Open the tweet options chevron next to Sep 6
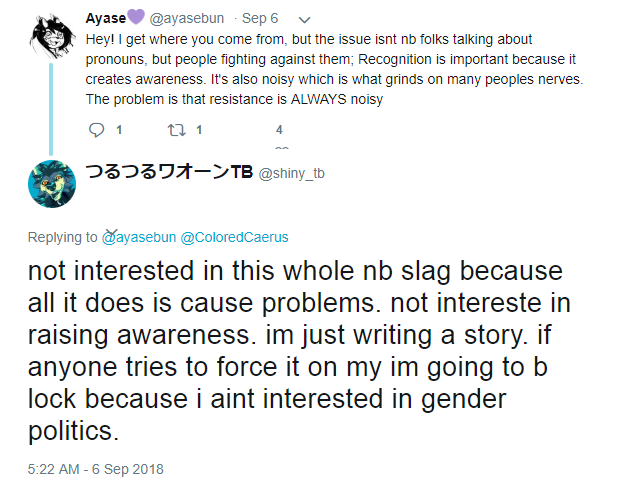 tap(304, 19)
